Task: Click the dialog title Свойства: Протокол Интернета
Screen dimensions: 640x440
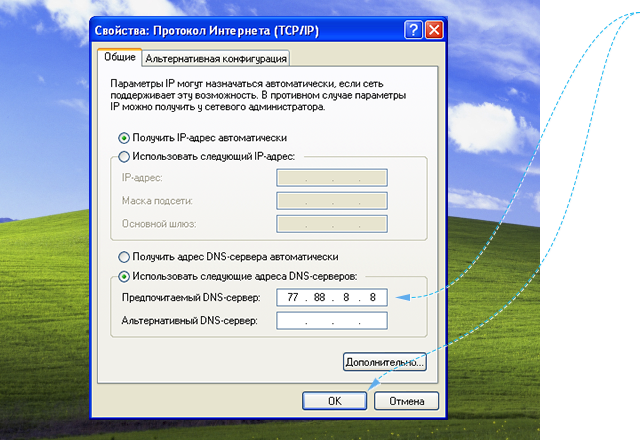Action: click(x=207, y=31)
